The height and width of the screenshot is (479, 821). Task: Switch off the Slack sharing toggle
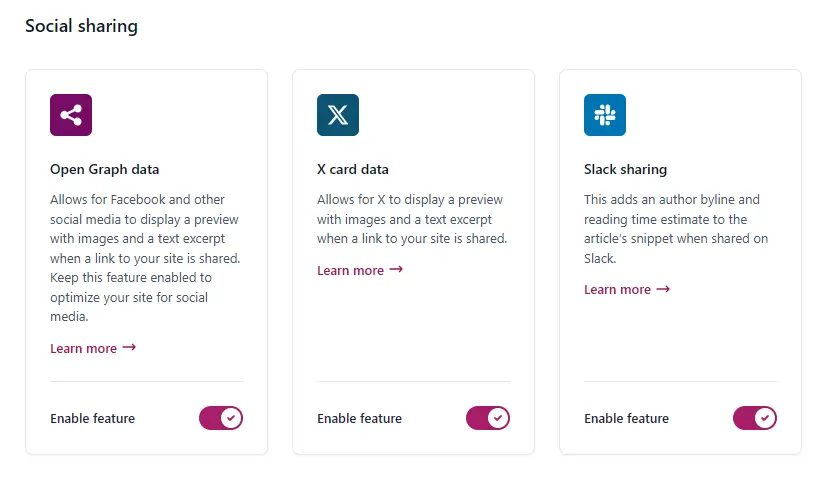coord(755,418)
